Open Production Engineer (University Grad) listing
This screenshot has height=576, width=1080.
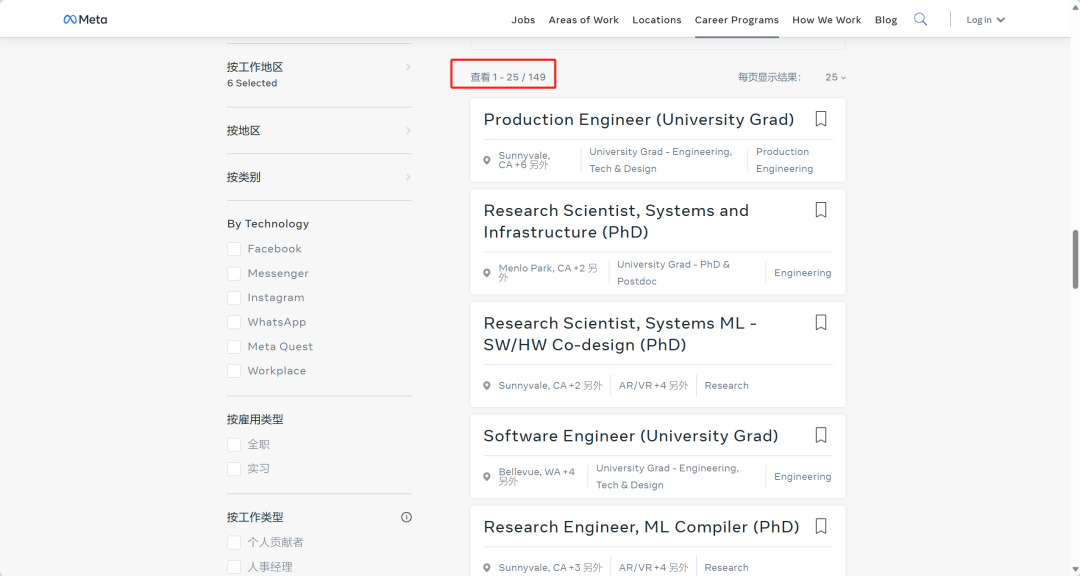point(638,119)
